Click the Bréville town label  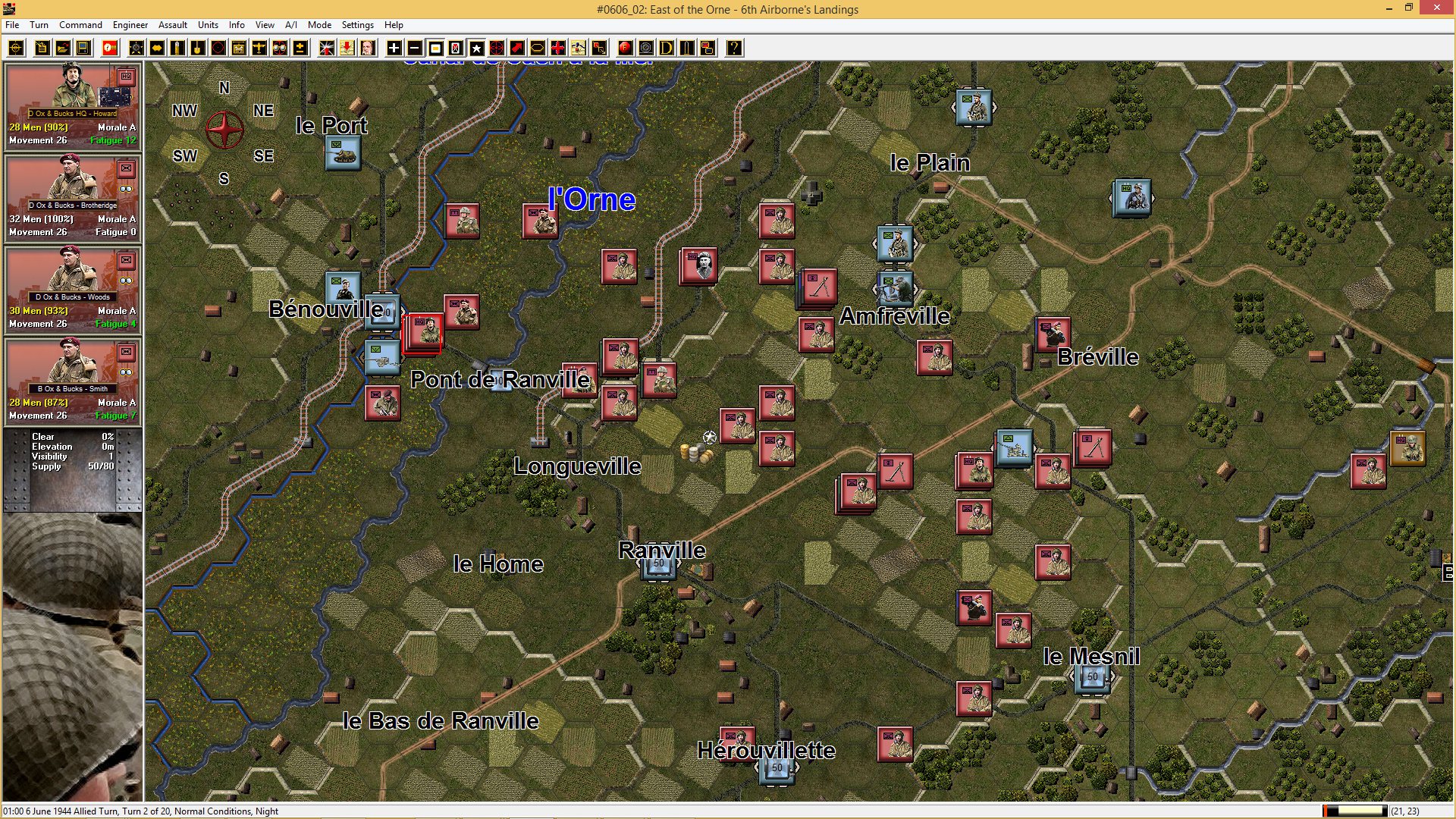[x=1098, y=357]
